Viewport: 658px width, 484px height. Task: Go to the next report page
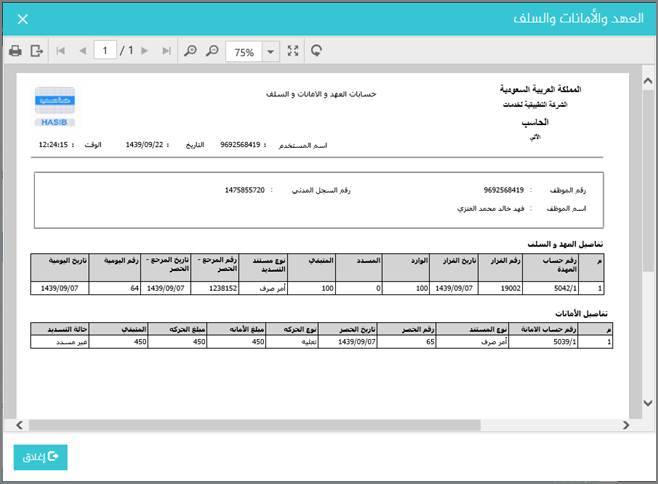tap(145, 51)
